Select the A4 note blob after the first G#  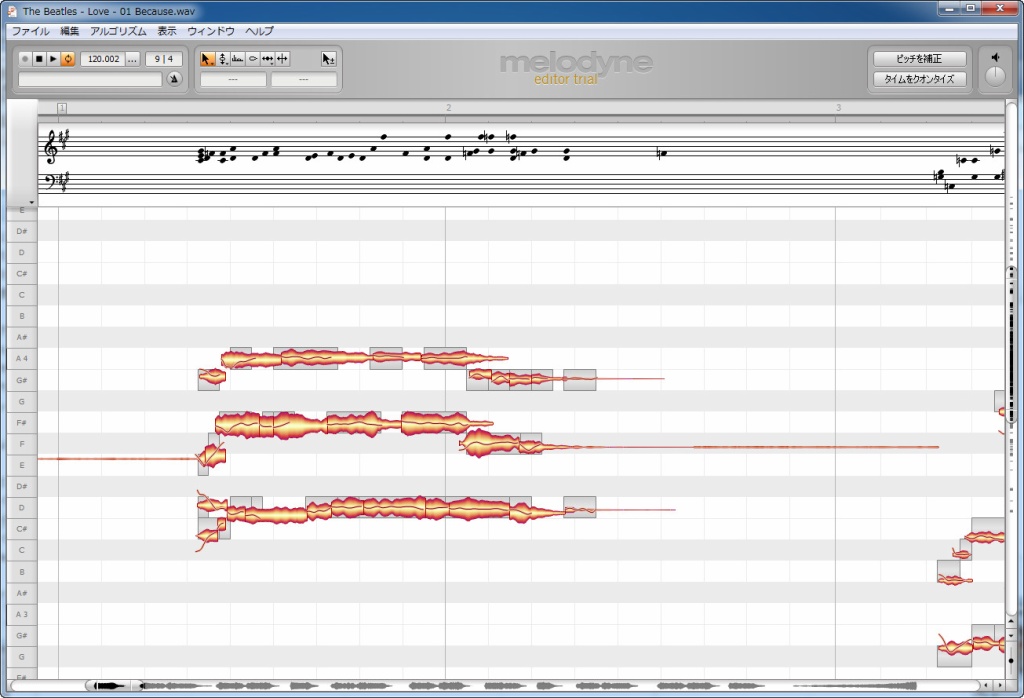click(251, 358)
